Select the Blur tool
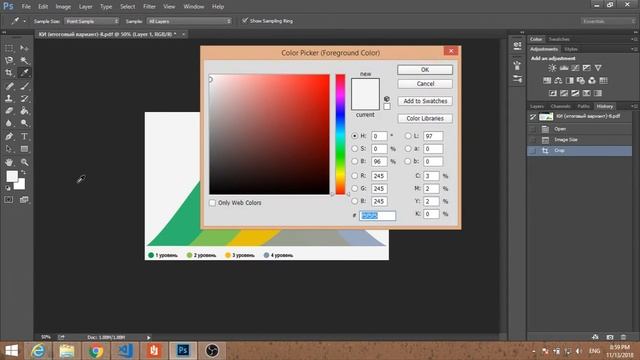Viewport: 640px width, 360px height. [9, 123]
